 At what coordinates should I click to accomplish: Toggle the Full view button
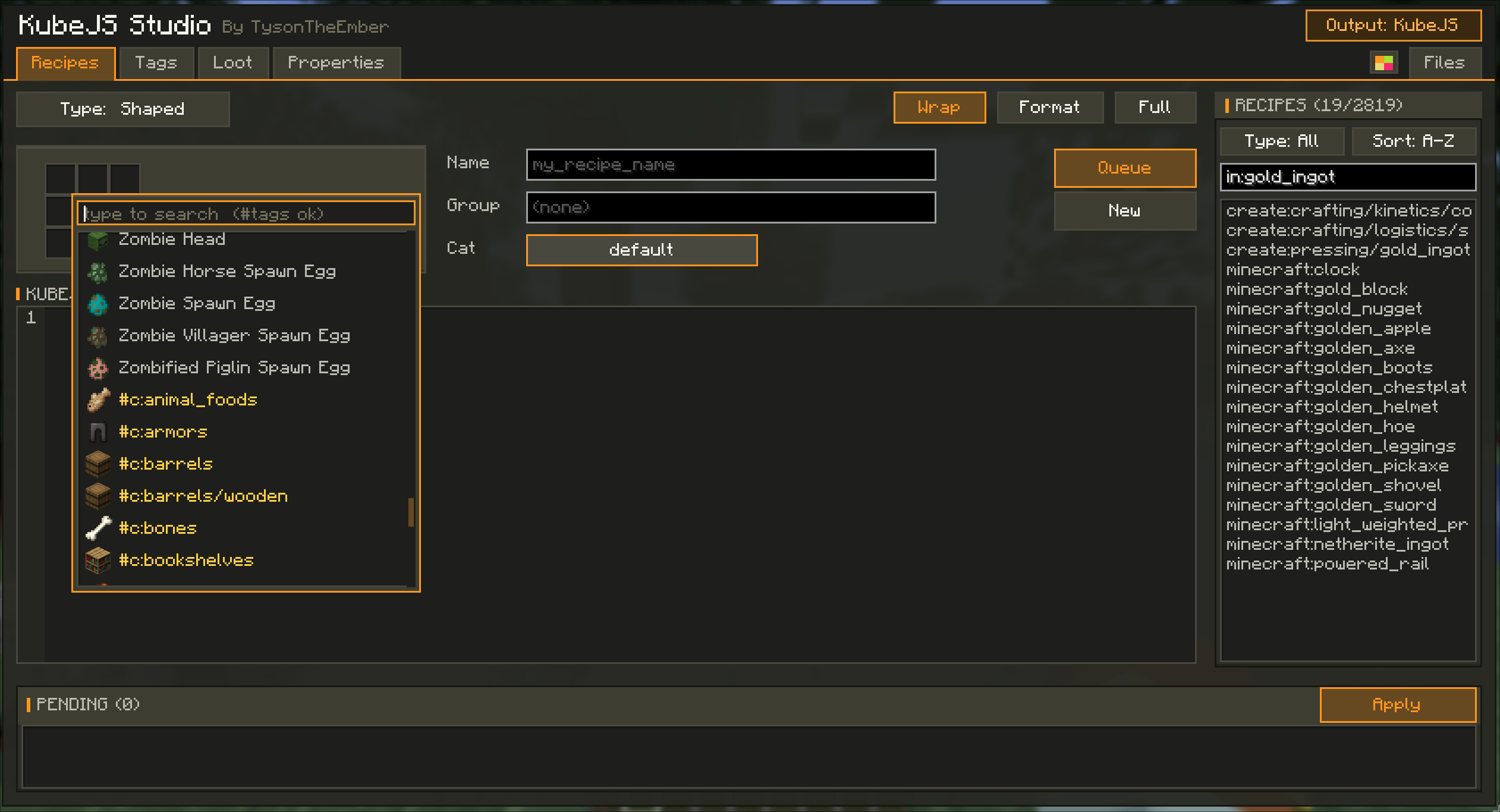[x=1155, y=108]
